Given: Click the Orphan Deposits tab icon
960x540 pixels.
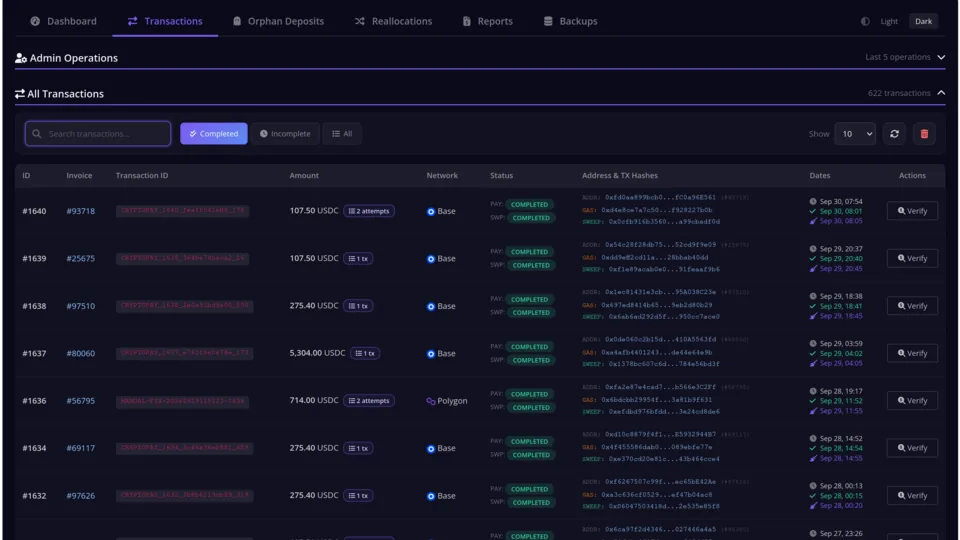Looking at the screenshot, I should pyautogui.click(x=237, y=21).
